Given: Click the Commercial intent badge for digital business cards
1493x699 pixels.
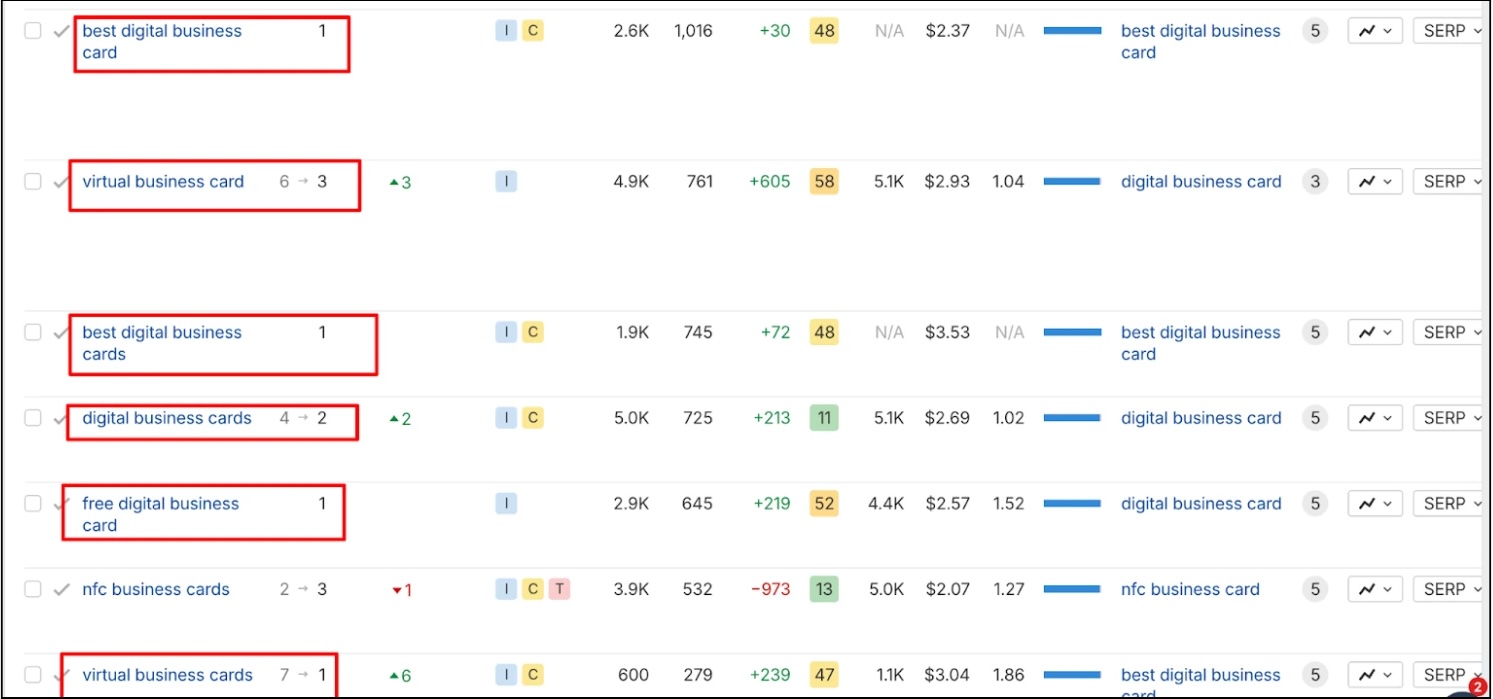Looking at the screenshot, I should coord(533,417).
